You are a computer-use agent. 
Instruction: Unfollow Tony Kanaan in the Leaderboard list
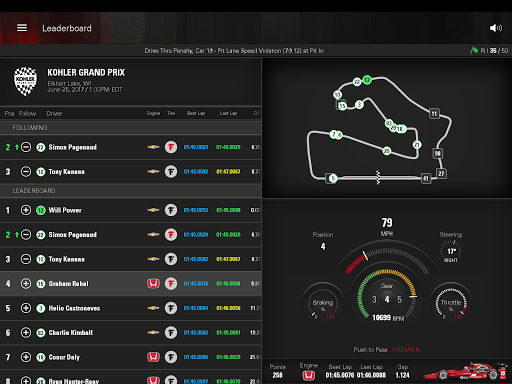pos(26,259)
